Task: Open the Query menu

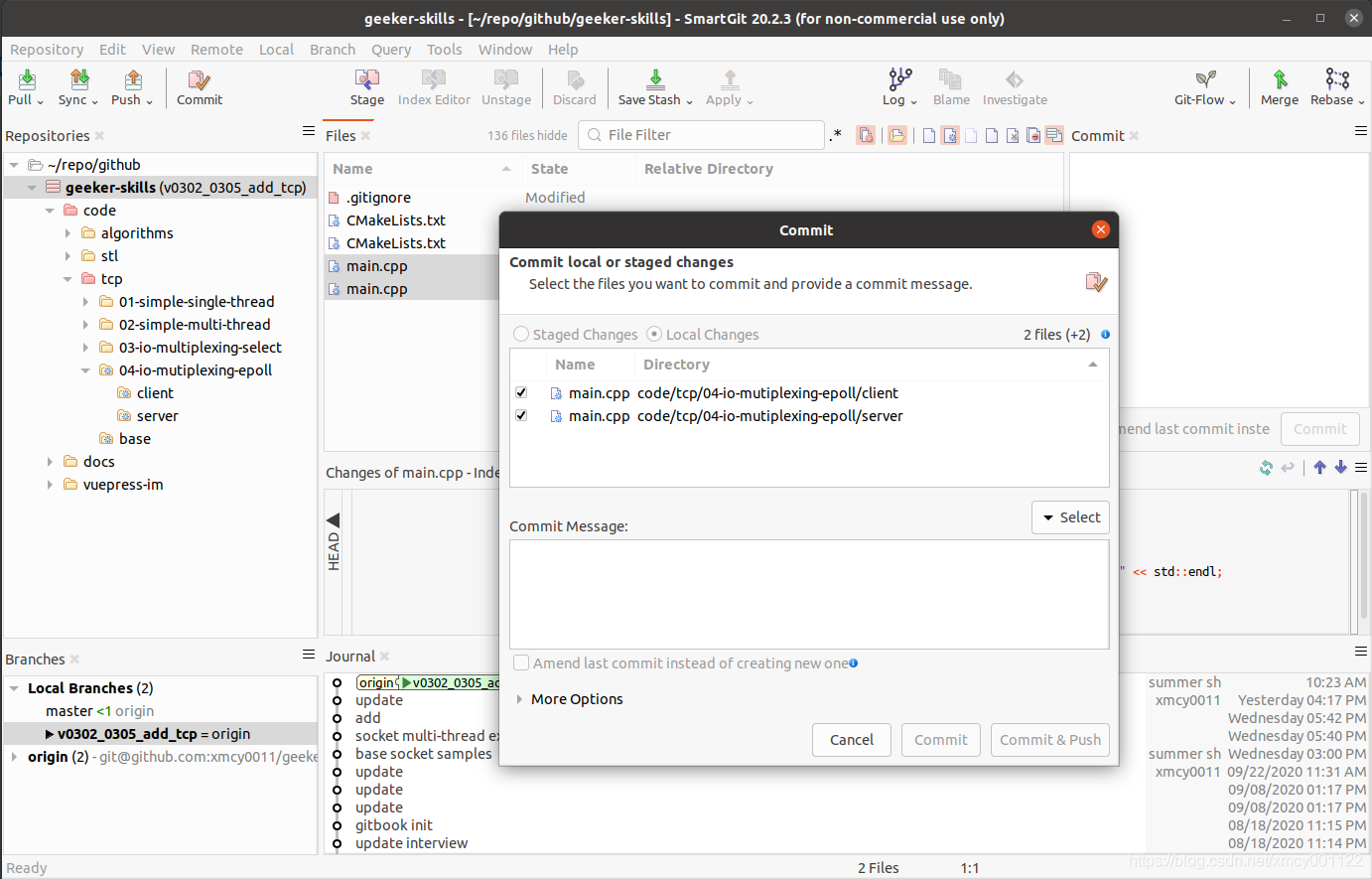Action: (391, 50)
